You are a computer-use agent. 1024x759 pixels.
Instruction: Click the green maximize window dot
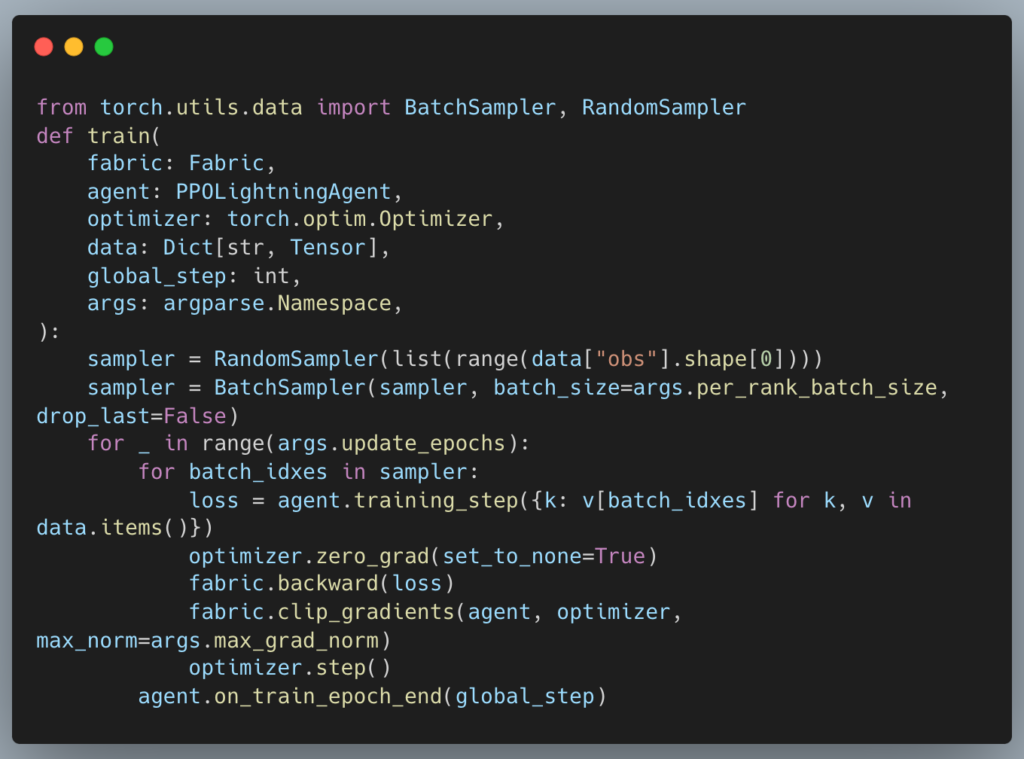click(x=104, y=47)
